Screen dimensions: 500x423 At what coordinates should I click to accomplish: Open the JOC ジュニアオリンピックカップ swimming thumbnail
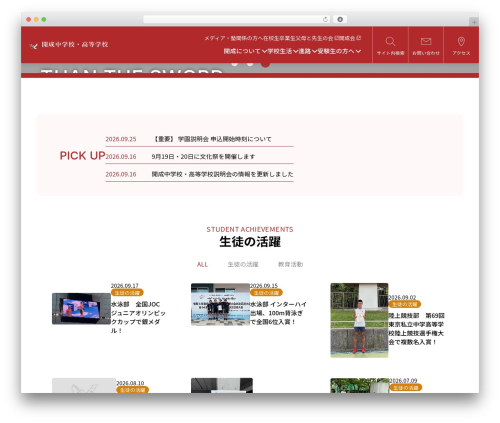click(81, 309)
